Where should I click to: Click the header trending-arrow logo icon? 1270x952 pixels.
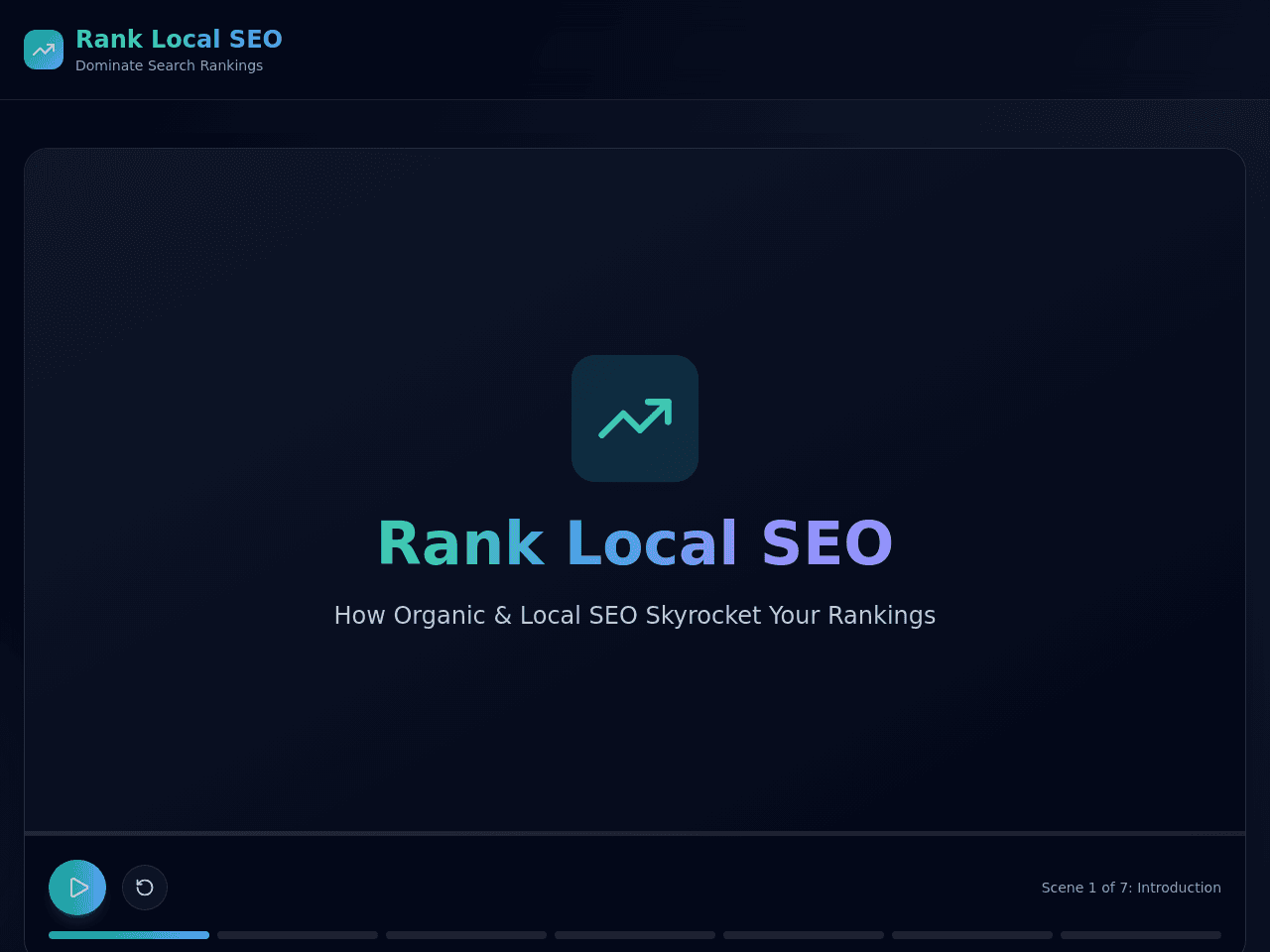pyautogui.click(x=44, y=50)
